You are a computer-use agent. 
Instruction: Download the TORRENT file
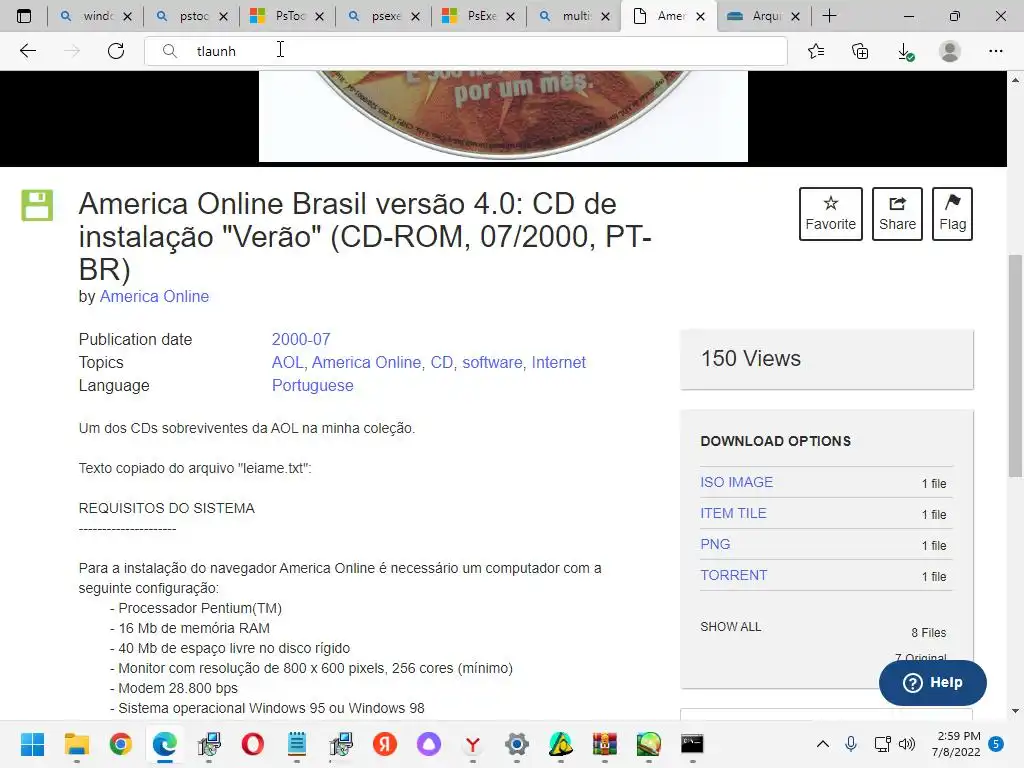tap(733, 575)
